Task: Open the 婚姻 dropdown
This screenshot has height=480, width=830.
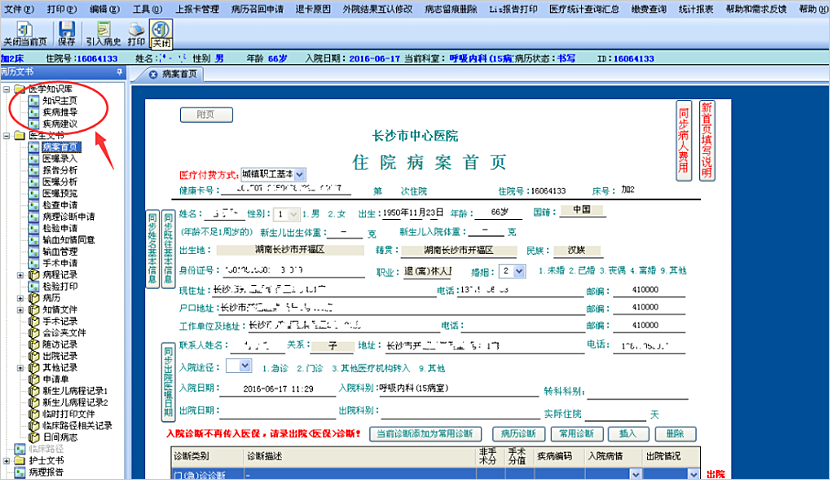Action: tap(519, 271)
